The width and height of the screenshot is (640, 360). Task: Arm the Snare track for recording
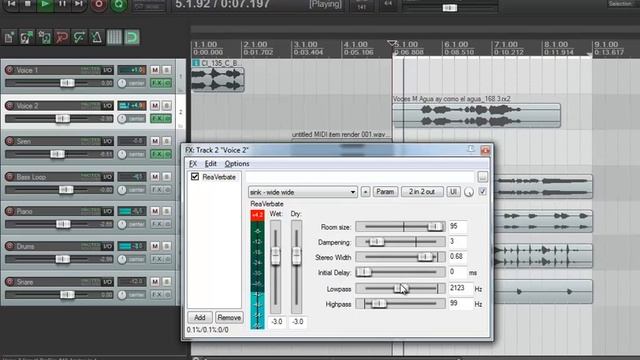pos(9,282)
